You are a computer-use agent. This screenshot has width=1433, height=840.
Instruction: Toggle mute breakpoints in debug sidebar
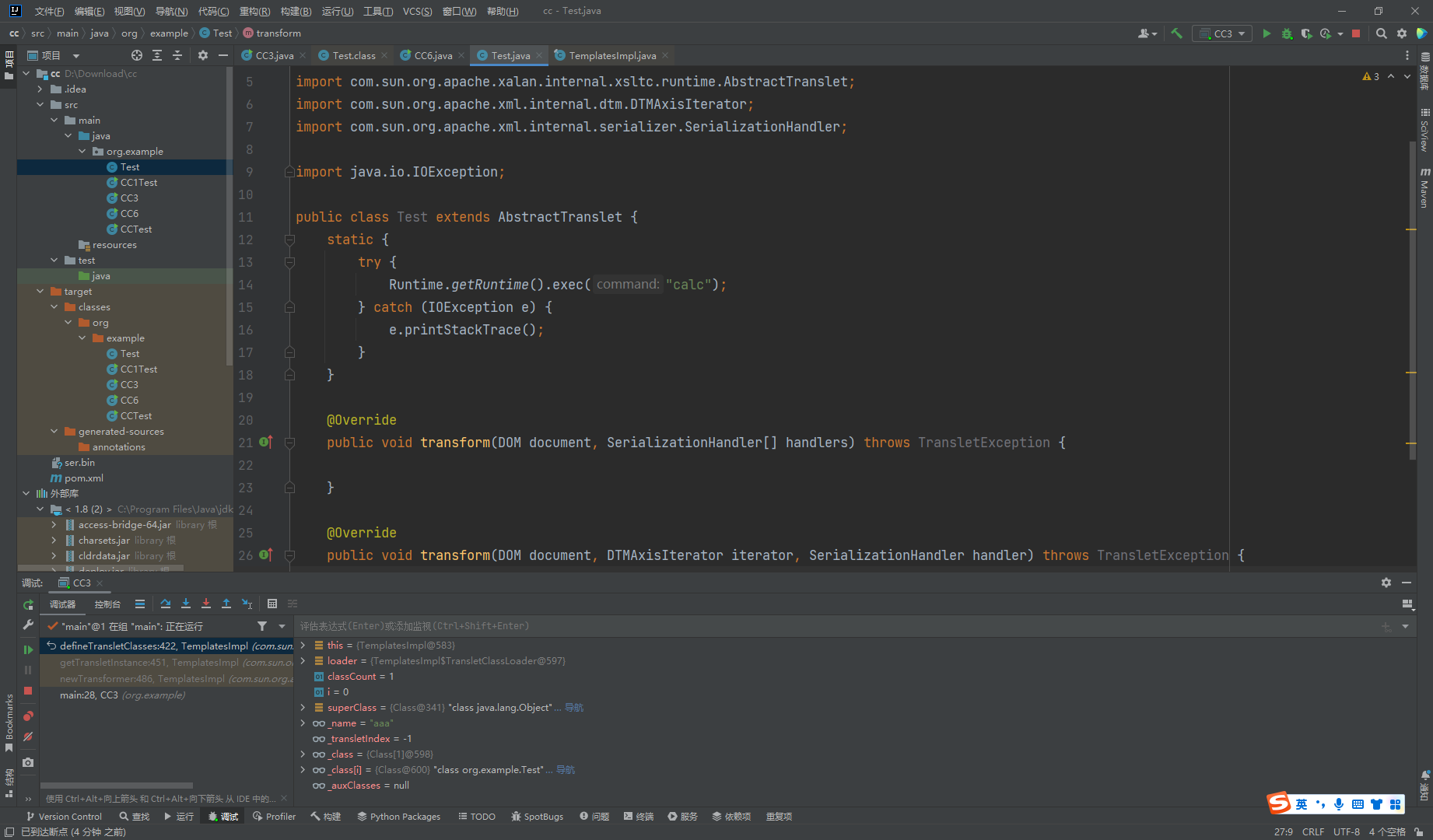coord(28,737)
